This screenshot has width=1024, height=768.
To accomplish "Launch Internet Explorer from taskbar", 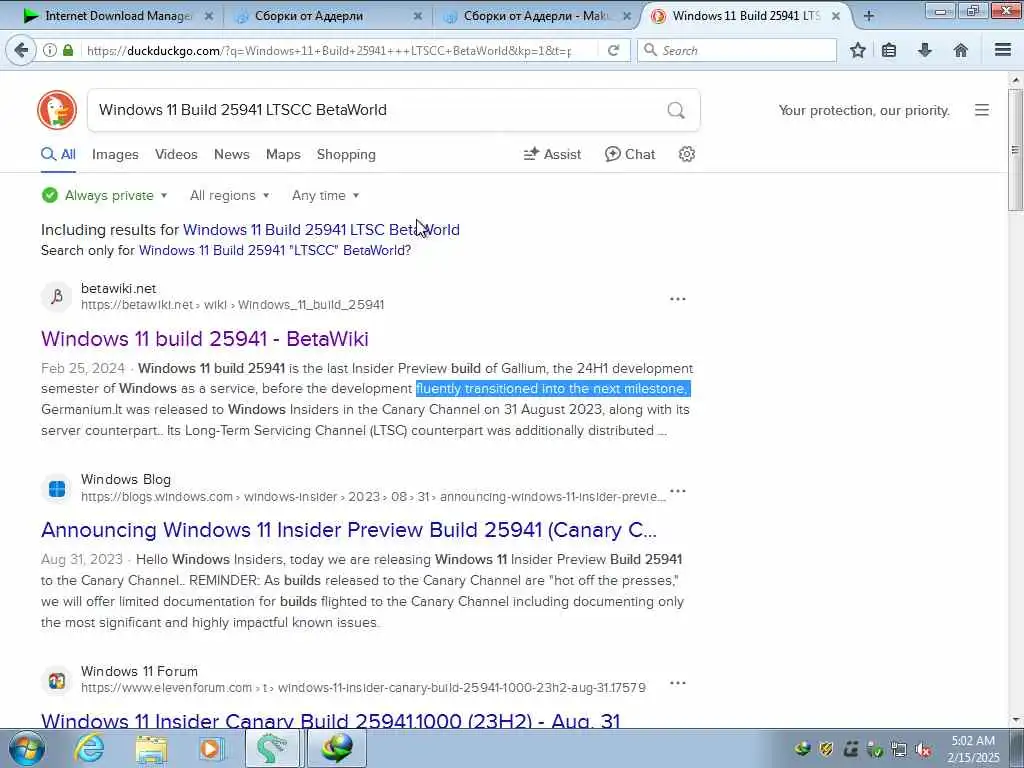I will (x=89, y=748).
